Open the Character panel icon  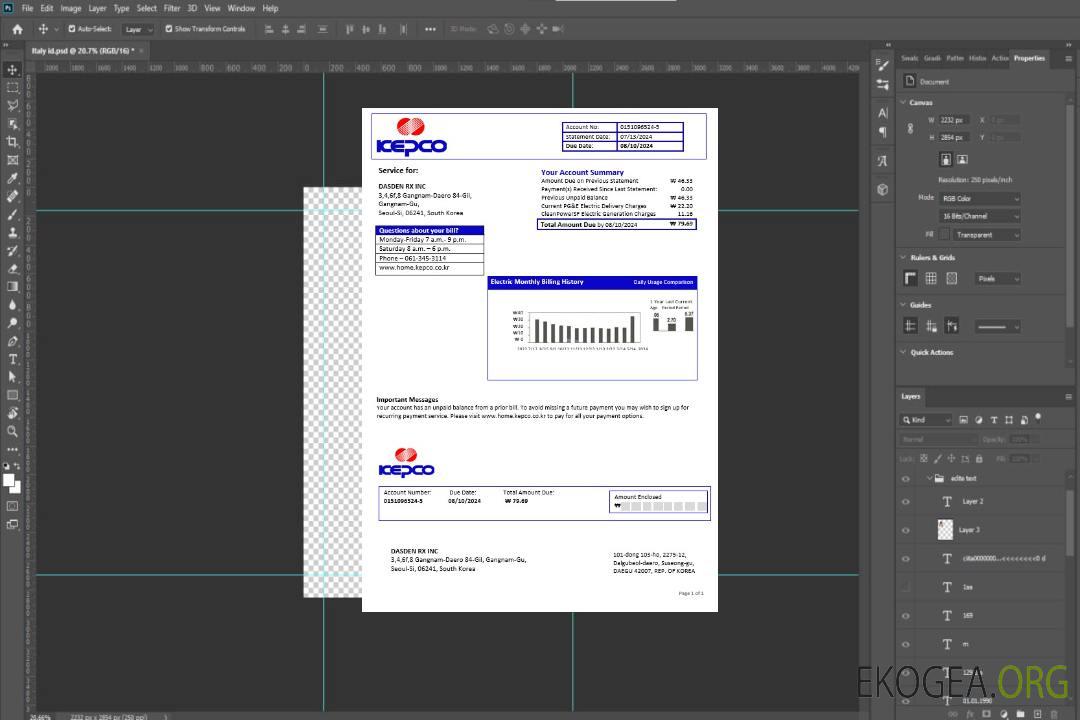[882, 113]
